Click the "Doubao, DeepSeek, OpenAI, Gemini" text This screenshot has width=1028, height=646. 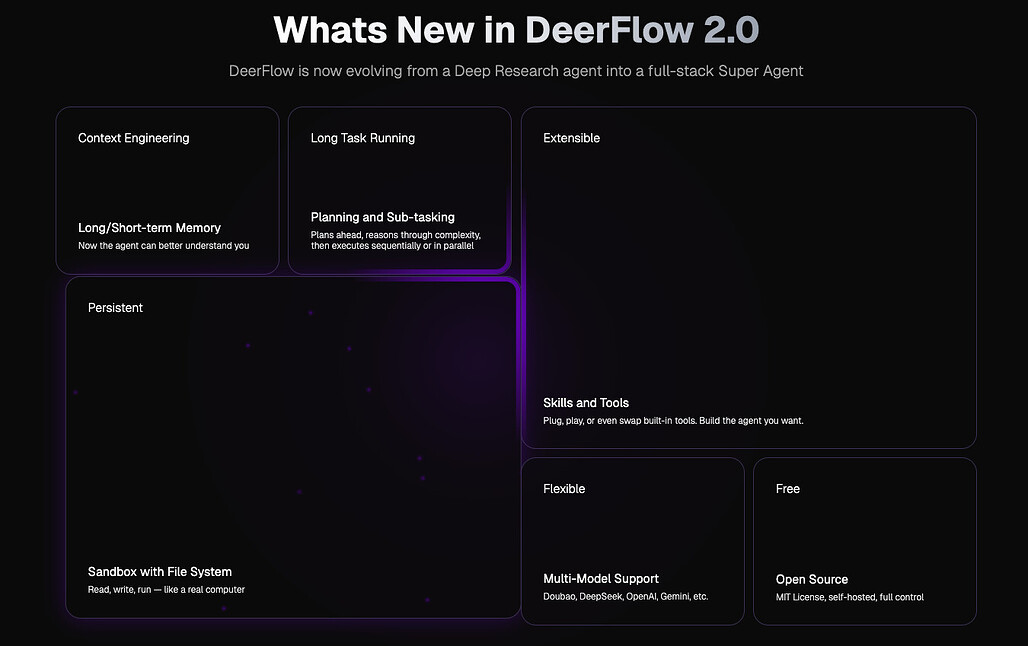625,597
